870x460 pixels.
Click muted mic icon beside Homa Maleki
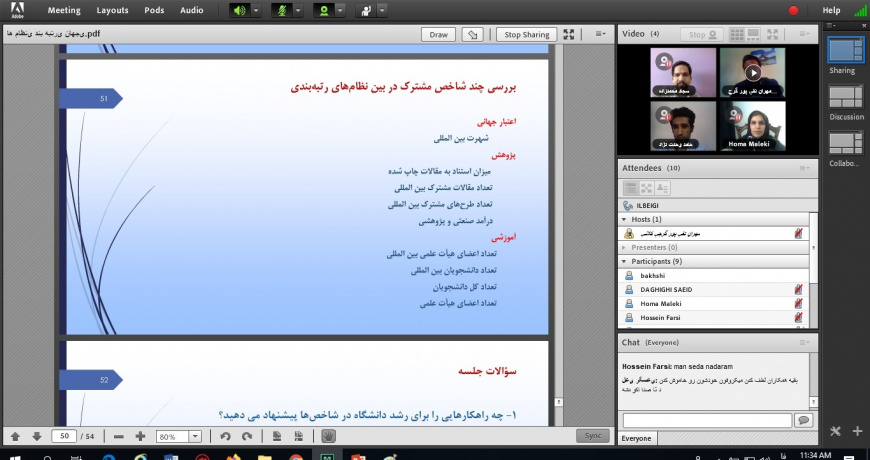[x=798, y=304]
